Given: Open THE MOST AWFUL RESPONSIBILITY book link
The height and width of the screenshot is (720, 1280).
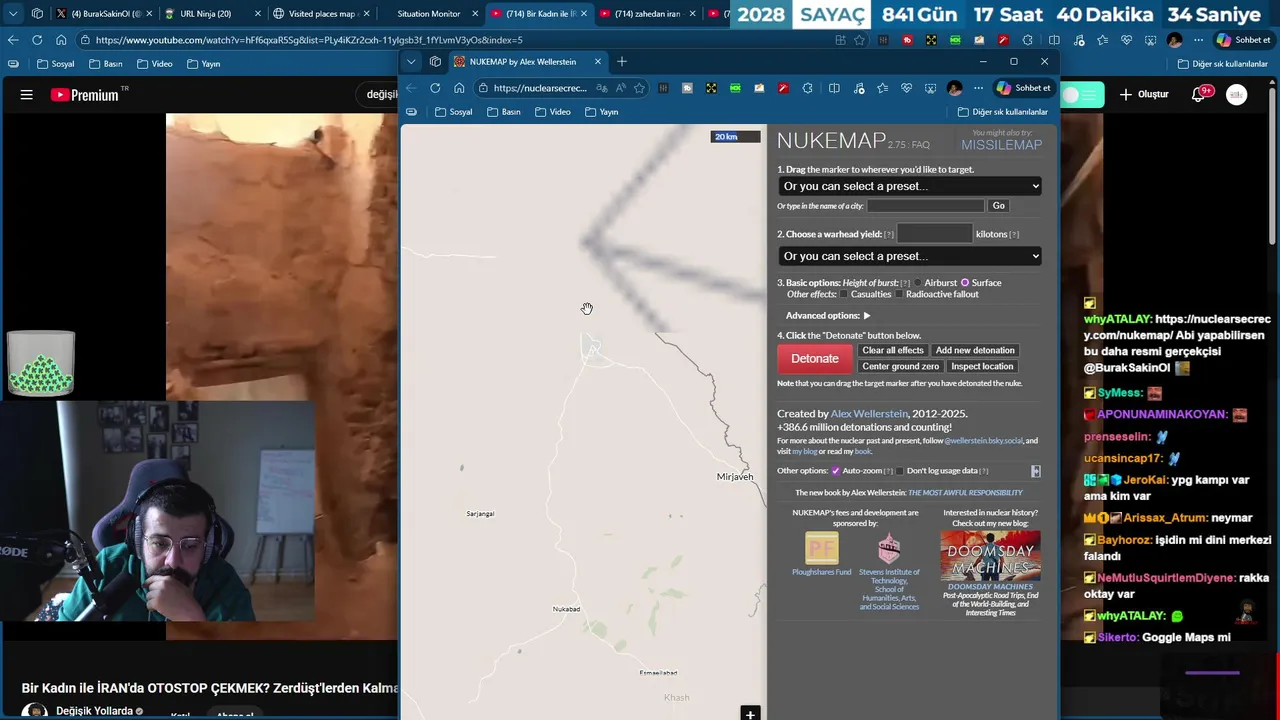Looking at the screenshot, I should pos(965,493).
